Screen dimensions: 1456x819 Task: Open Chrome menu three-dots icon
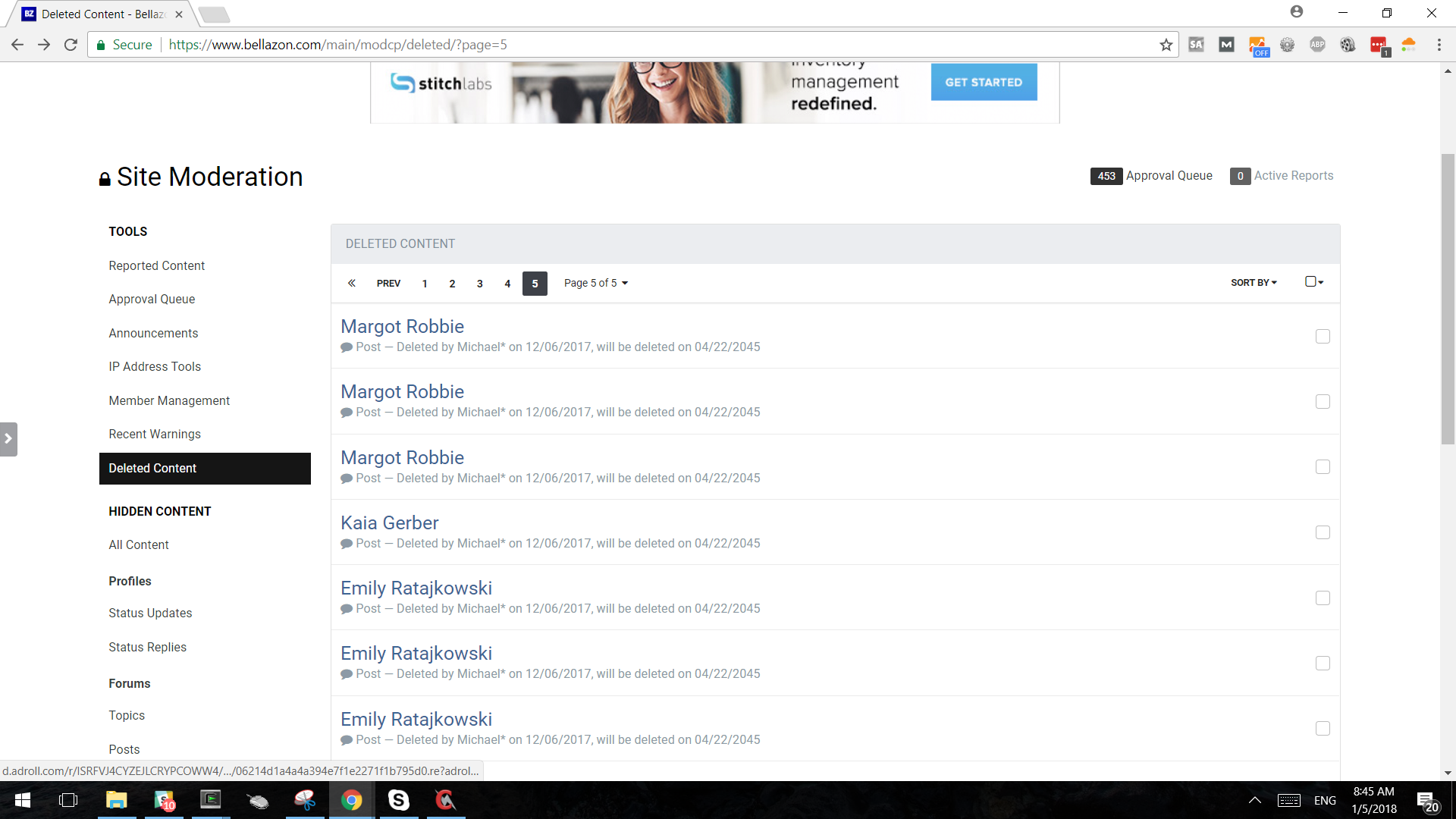(1439, 45)
